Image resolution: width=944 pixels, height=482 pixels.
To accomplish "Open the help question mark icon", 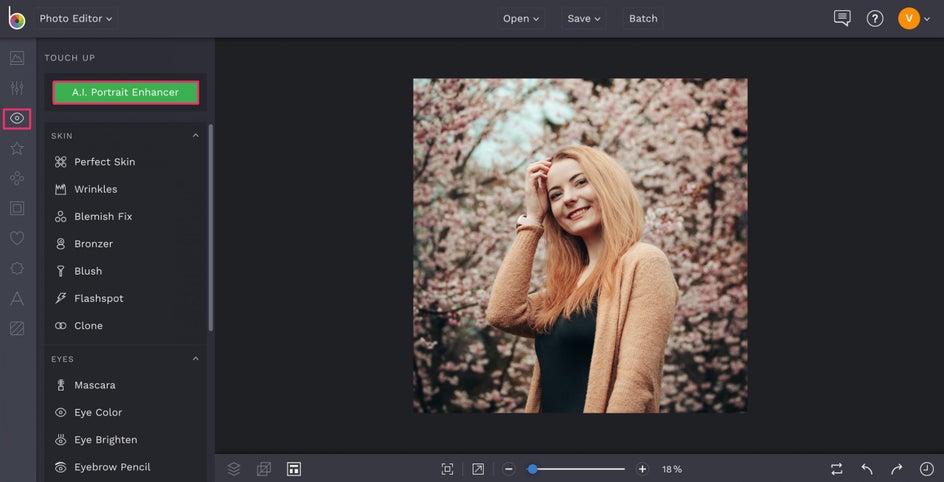I will coord(875,18).
